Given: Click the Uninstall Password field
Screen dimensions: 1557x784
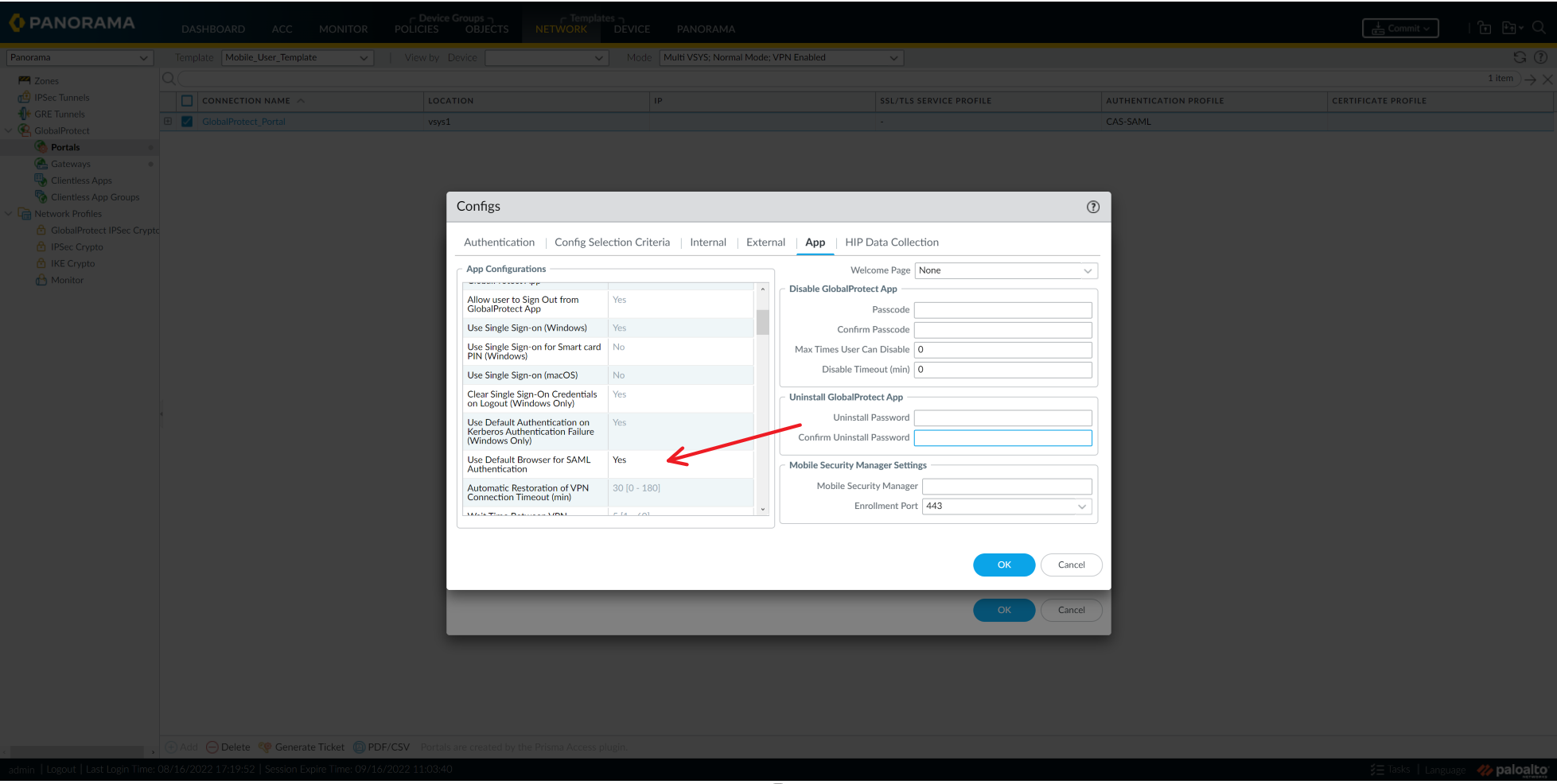Looking at the screenshot, I should 1003,418.
